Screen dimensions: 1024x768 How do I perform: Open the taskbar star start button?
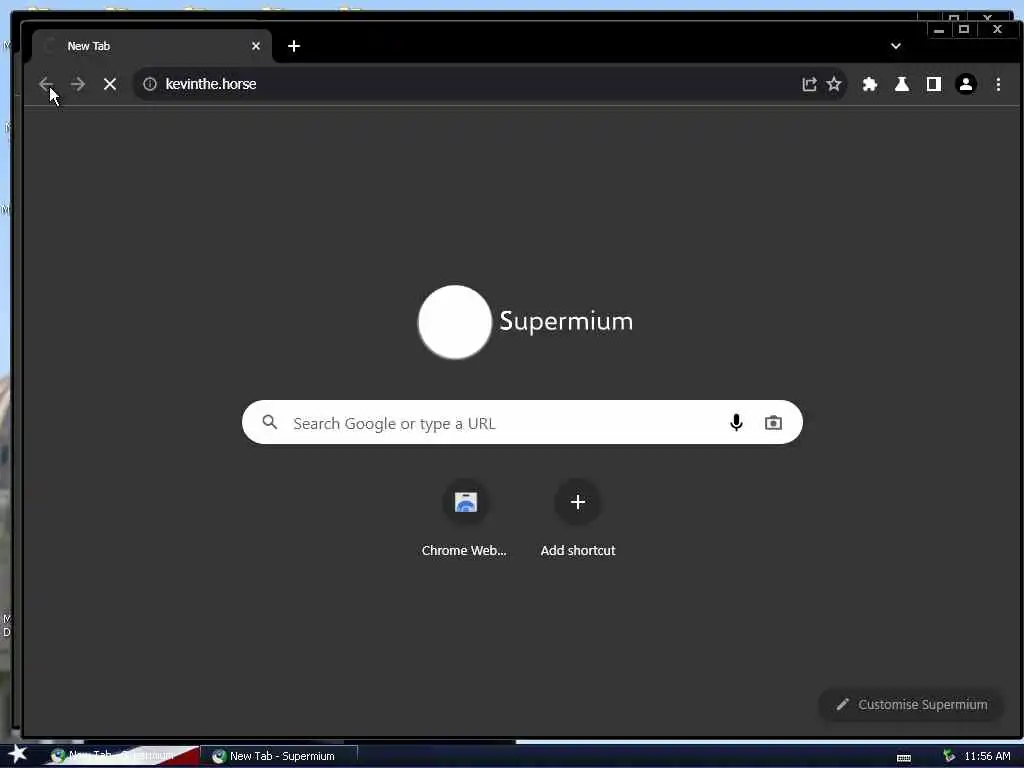click(17, 754)
